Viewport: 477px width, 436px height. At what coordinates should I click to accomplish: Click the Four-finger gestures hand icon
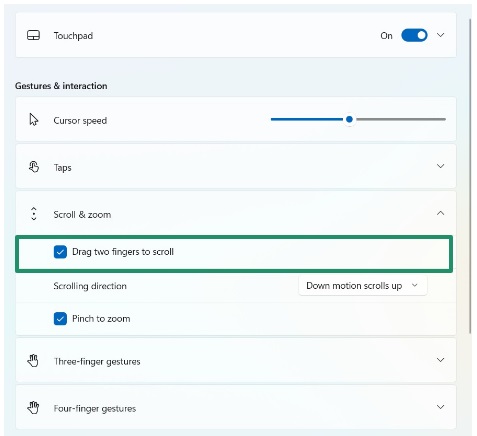[x=33, y=408]
